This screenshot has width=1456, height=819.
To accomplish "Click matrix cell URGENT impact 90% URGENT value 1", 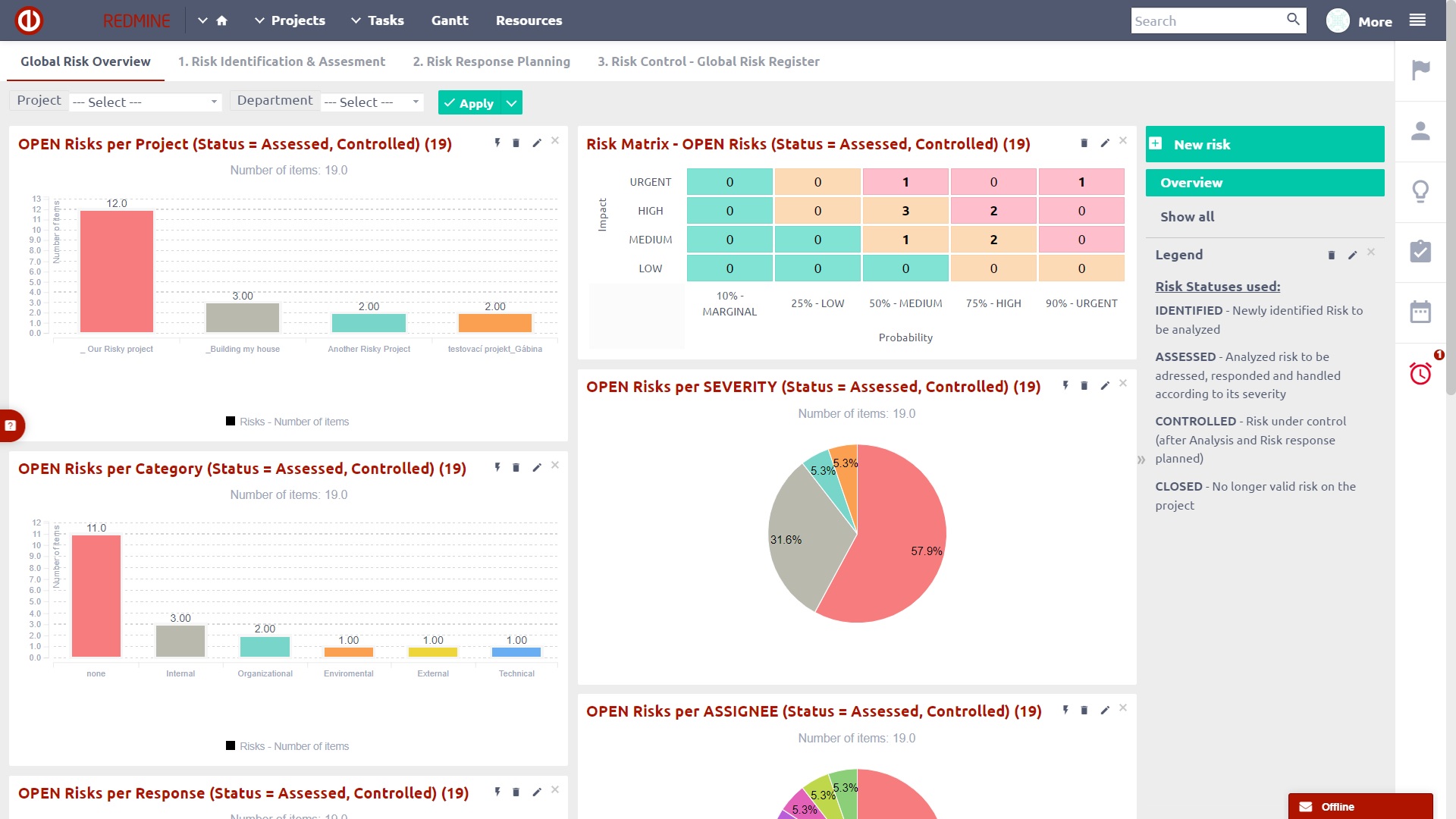I will 1081,182.
